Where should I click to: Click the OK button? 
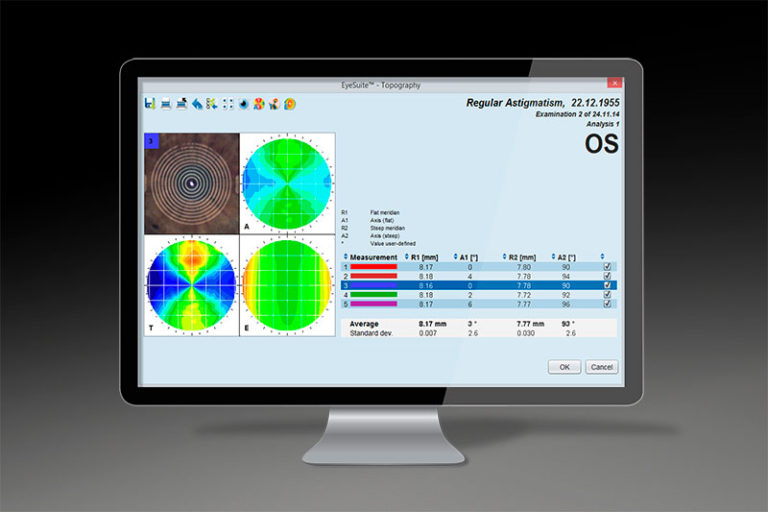tap(564, 367)
